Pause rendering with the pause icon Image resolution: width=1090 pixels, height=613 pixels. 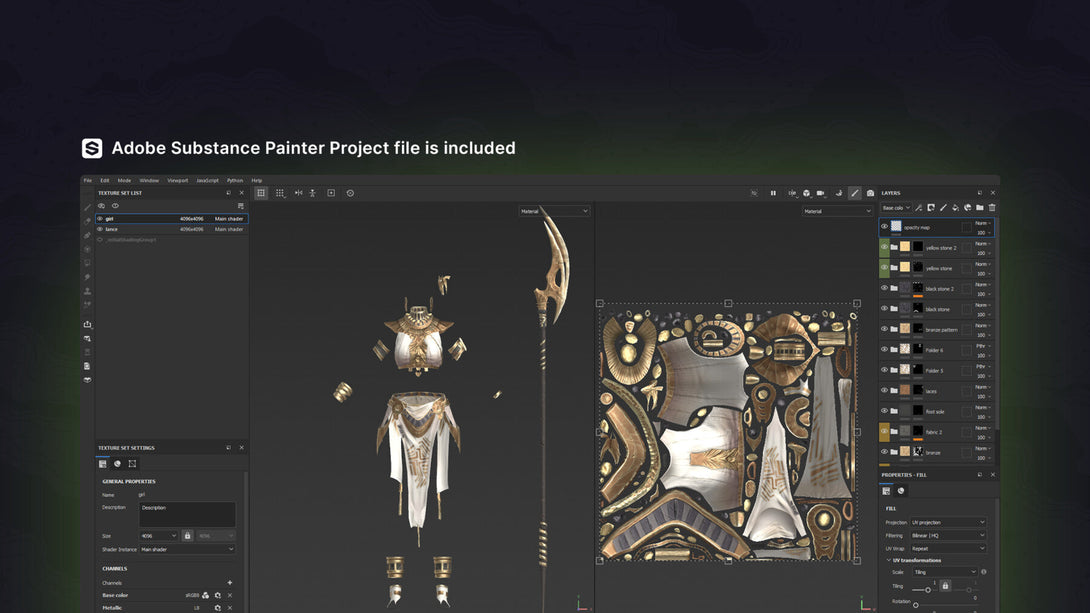[773, 193]
